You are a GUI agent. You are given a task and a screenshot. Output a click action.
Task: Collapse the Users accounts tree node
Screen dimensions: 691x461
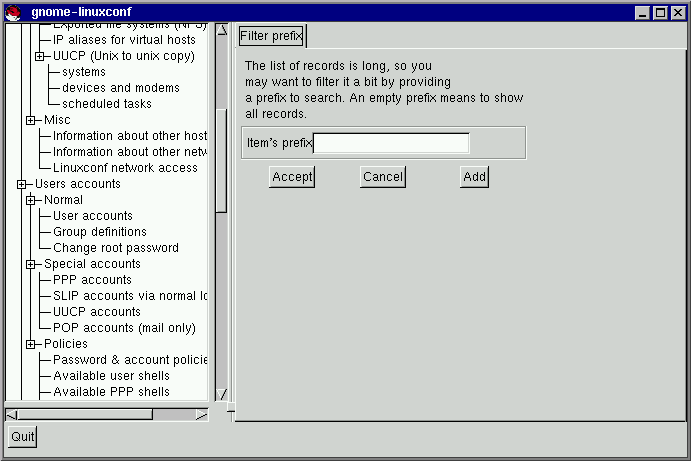[x=22, y=184]
